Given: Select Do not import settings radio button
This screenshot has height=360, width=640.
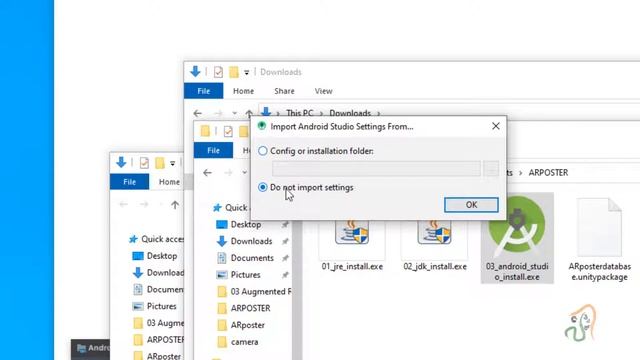Looking at the screenshot, I should pos(263,187).
